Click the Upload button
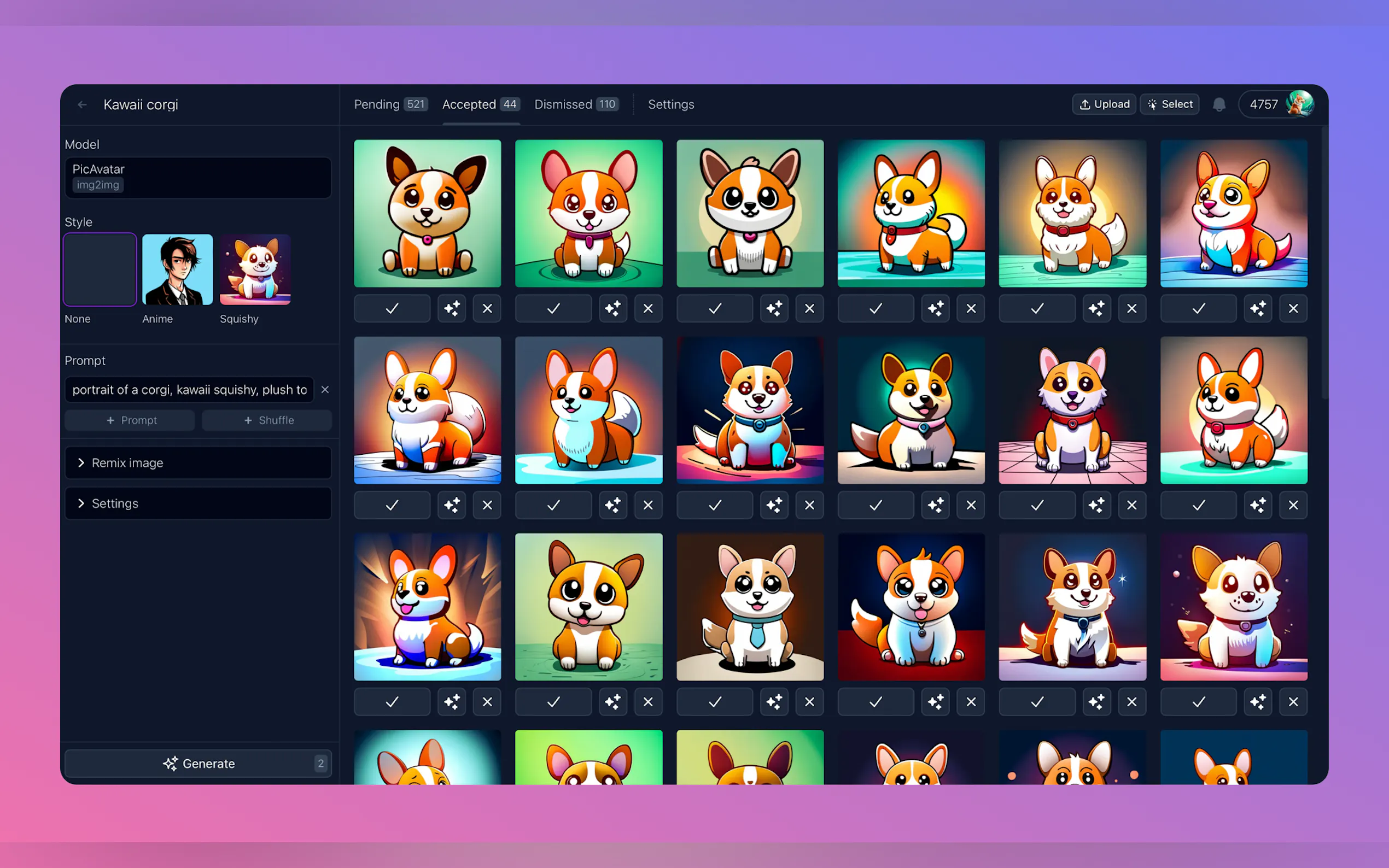The height and width of the screenshot is (868, 1389). [1104, 104]
